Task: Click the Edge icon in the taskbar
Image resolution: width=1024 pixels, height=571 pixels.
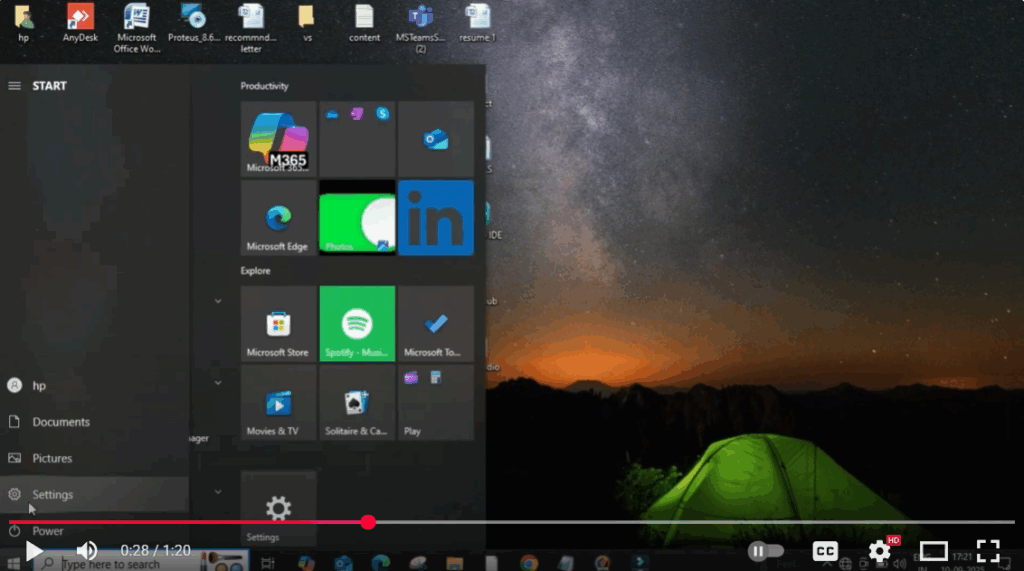Action: tap(381, 563)
